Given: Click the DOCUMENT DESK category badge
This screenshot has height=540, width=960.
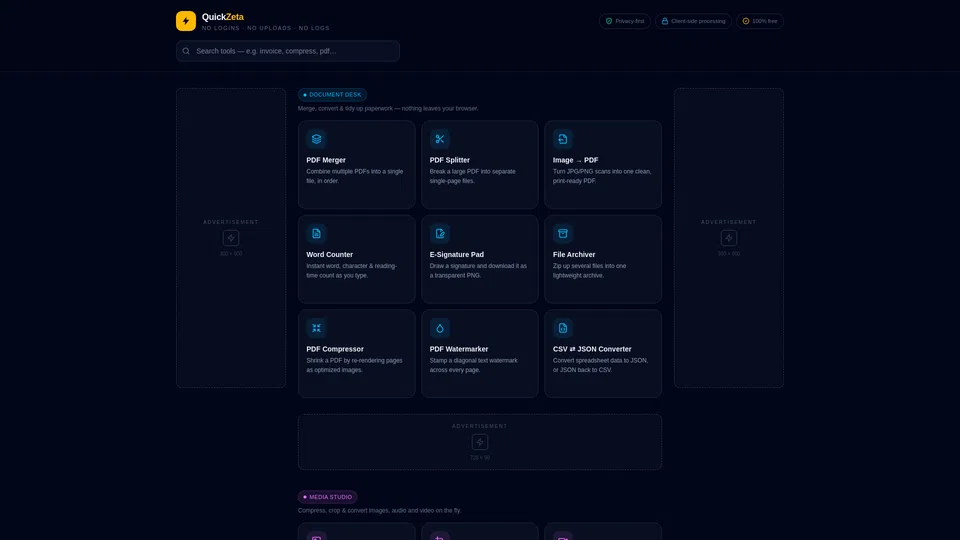Looking at the screenshot, I should click(332, 95).
